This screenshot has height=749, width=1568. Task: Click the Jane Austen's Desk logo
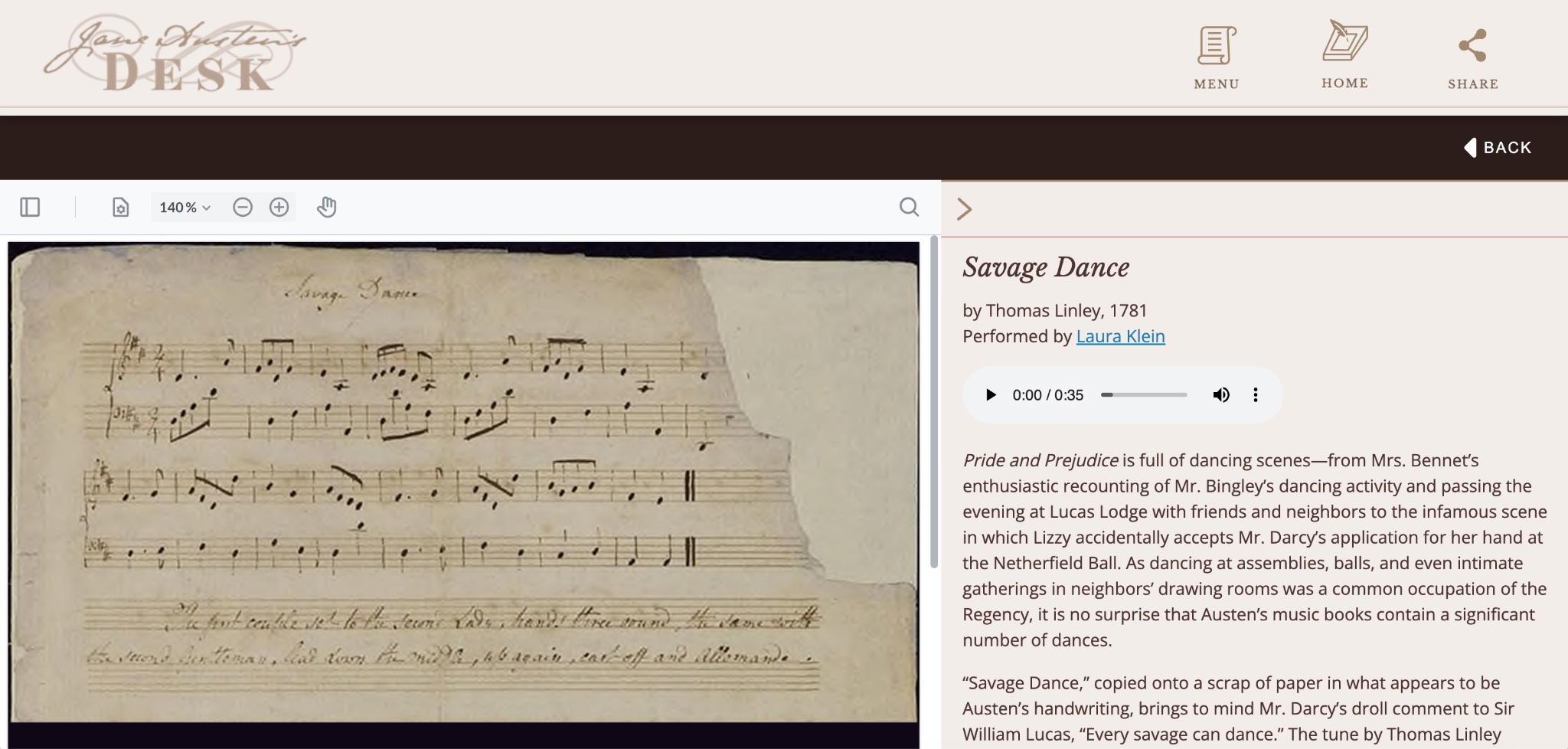pyautogui.click(x=175, y=54)
